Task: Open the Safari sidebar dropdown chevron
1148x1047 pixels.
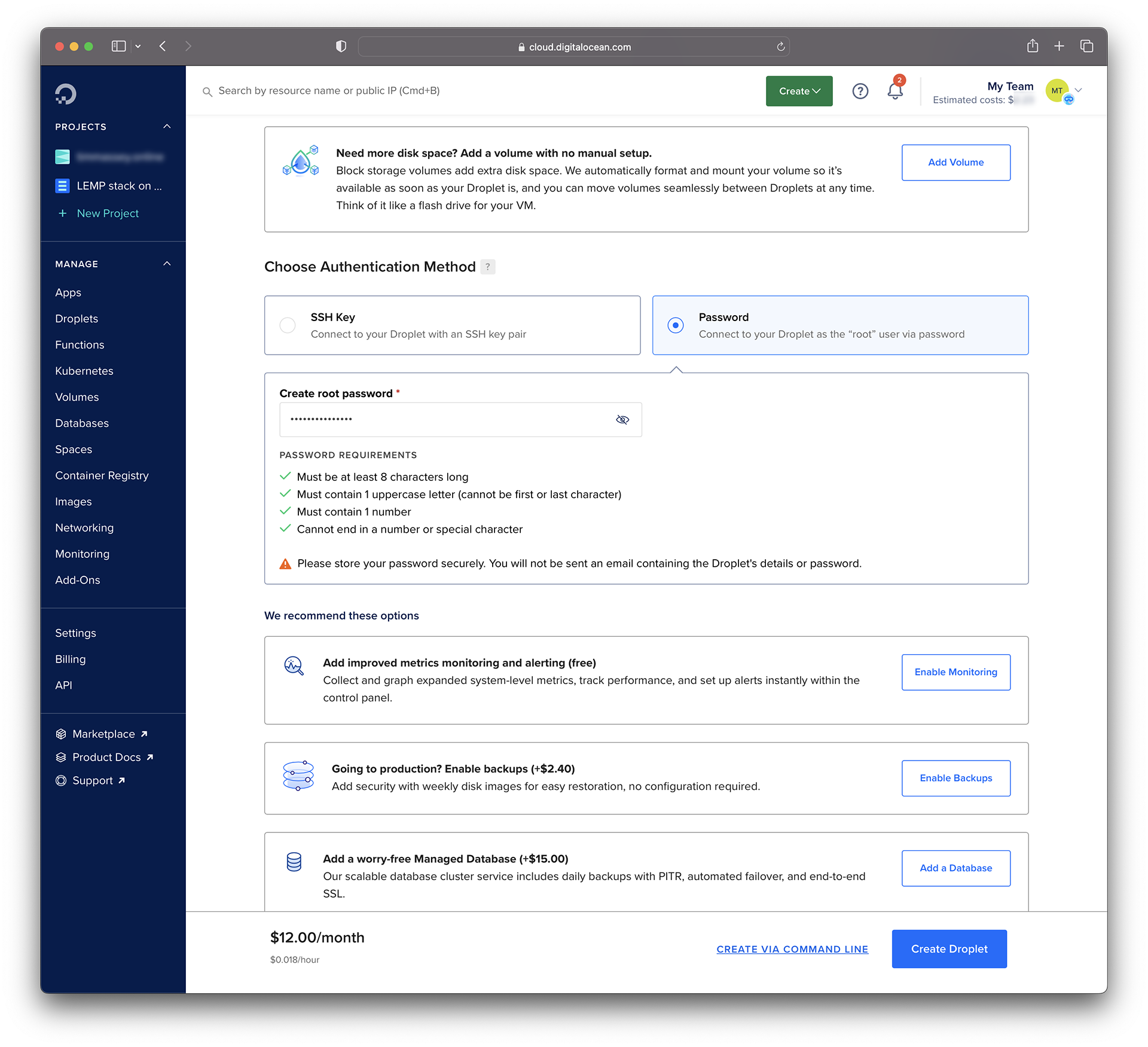Action: [138, 46]
